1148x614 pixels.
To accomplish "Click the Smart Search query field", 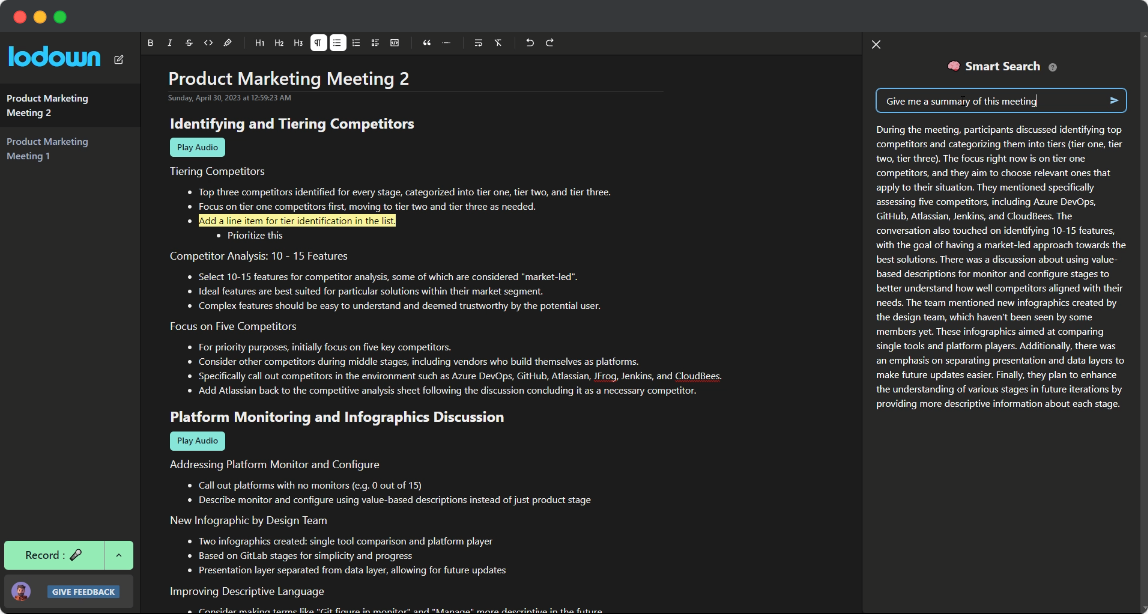I will pyautogui.click(x=990, y=101).
